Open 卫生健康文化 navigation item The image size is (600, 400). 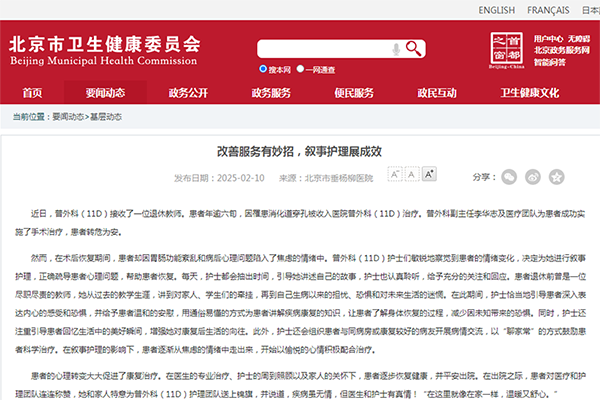(529, 93)
